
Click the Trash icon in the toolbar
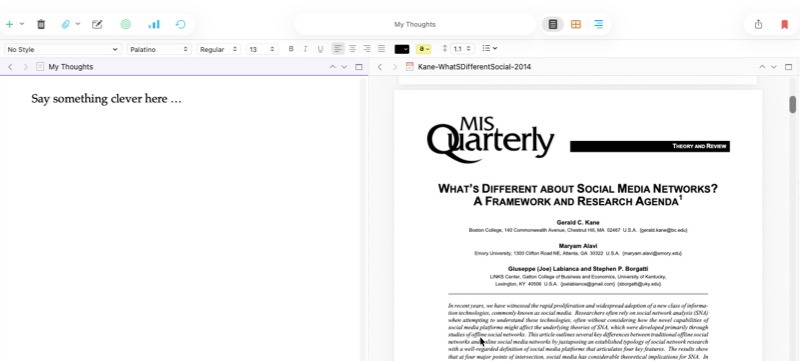click(x=41, y=24)
